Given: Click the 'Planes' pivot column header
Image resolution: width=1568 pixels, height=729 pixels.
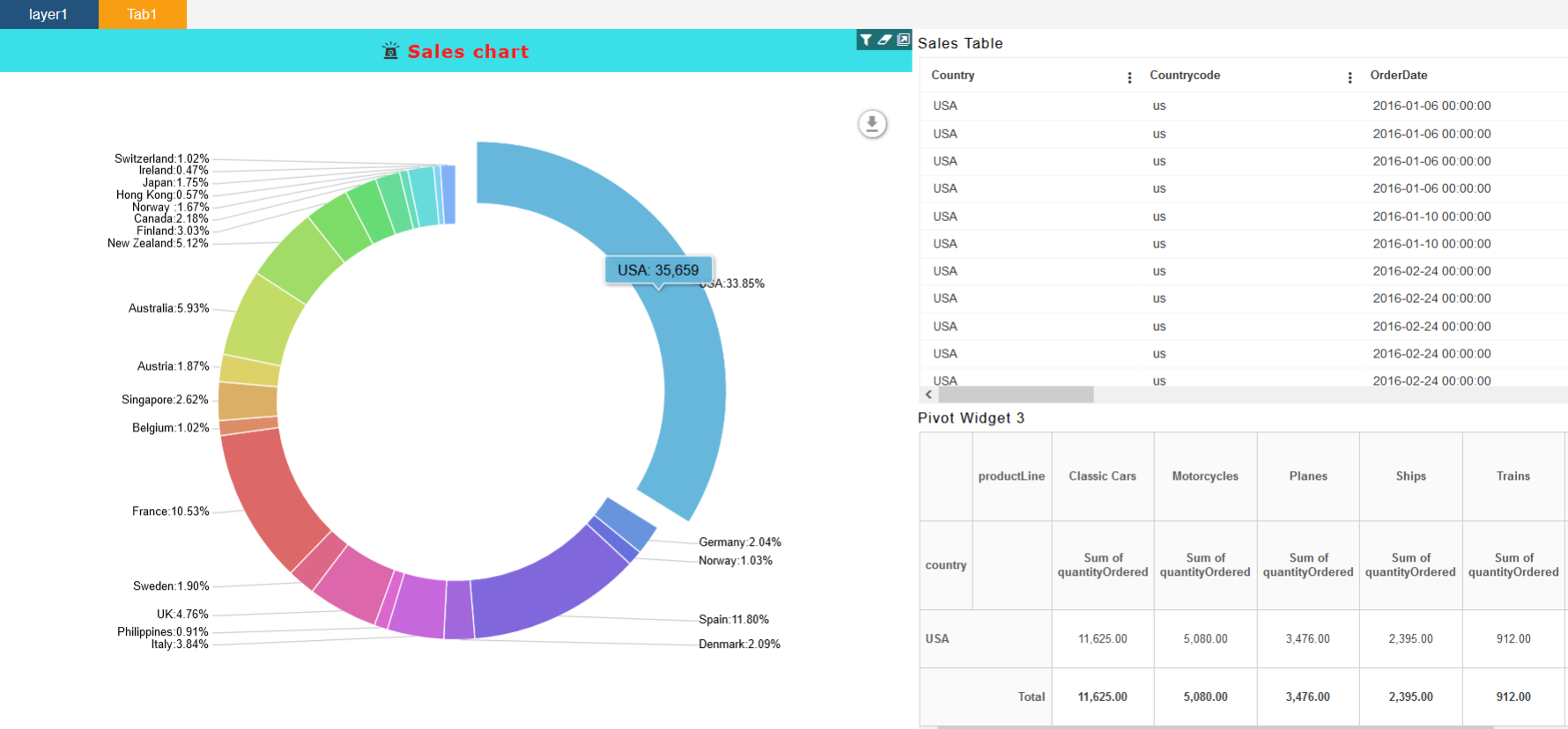Looking at the screenshot, I should pos(1308,476).
